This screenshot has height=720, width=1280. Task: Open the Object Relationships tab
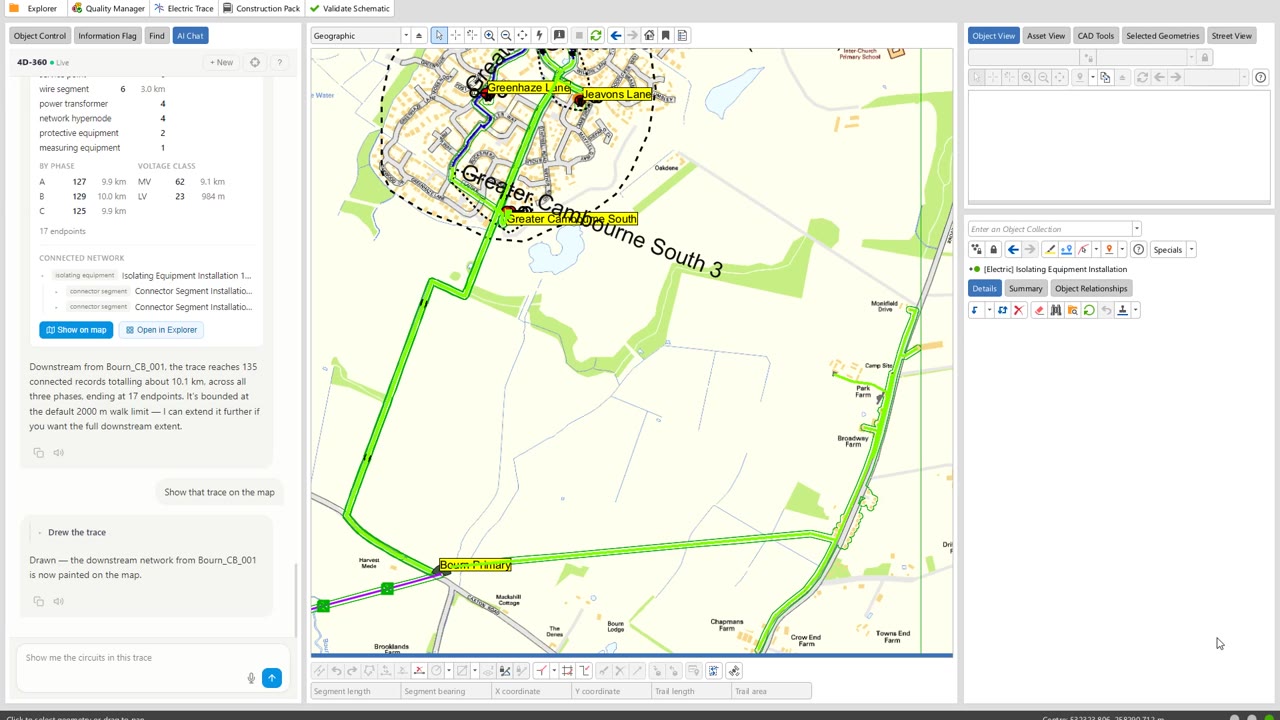(x=1091, y=288)
